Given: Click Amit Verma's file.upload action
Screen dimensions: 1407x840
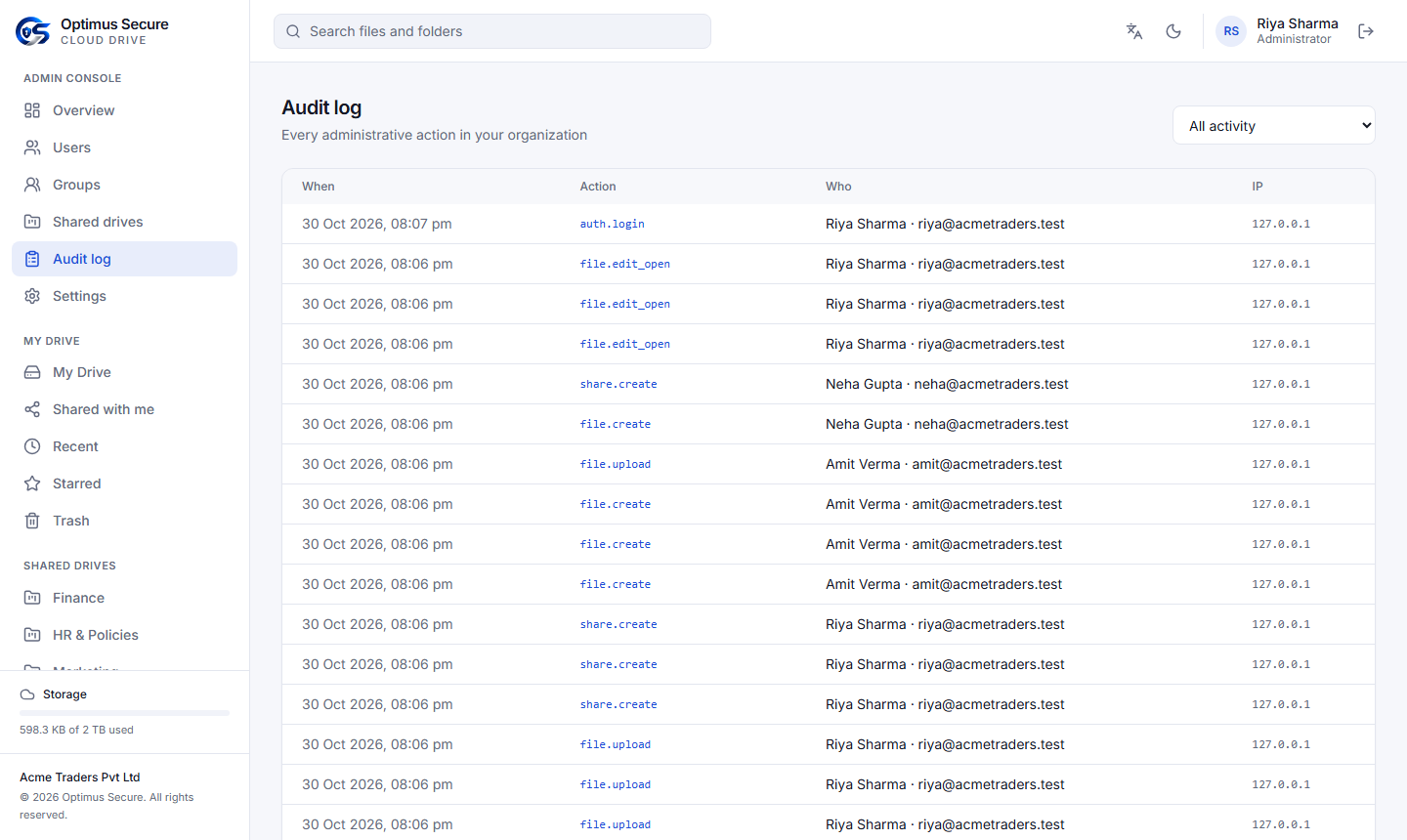Looking at the screenshot, I should [616, 464].
